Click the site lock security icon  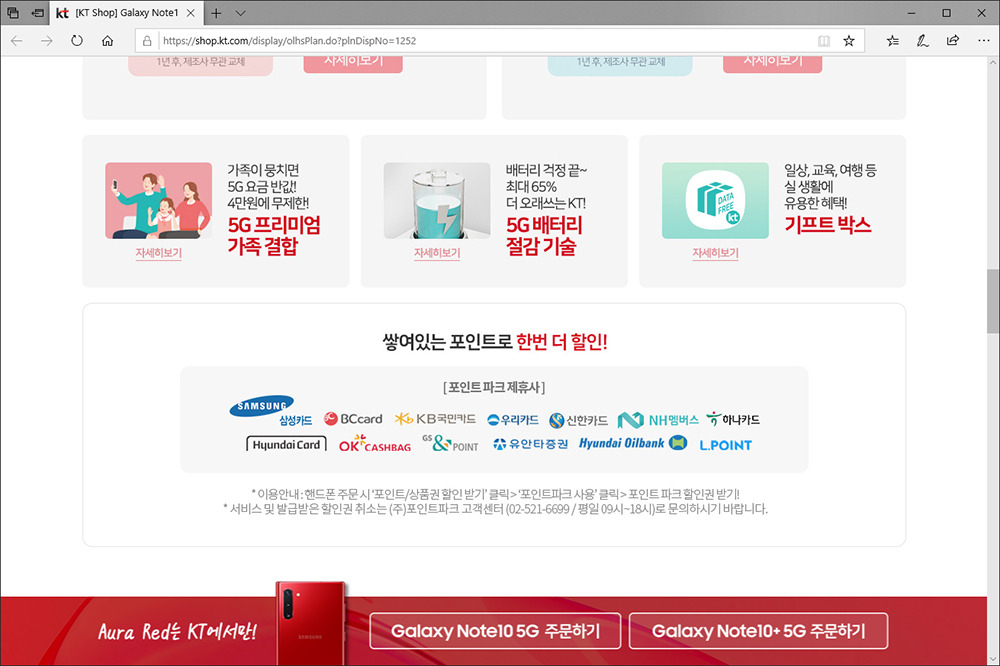click(x=147, y=41)
